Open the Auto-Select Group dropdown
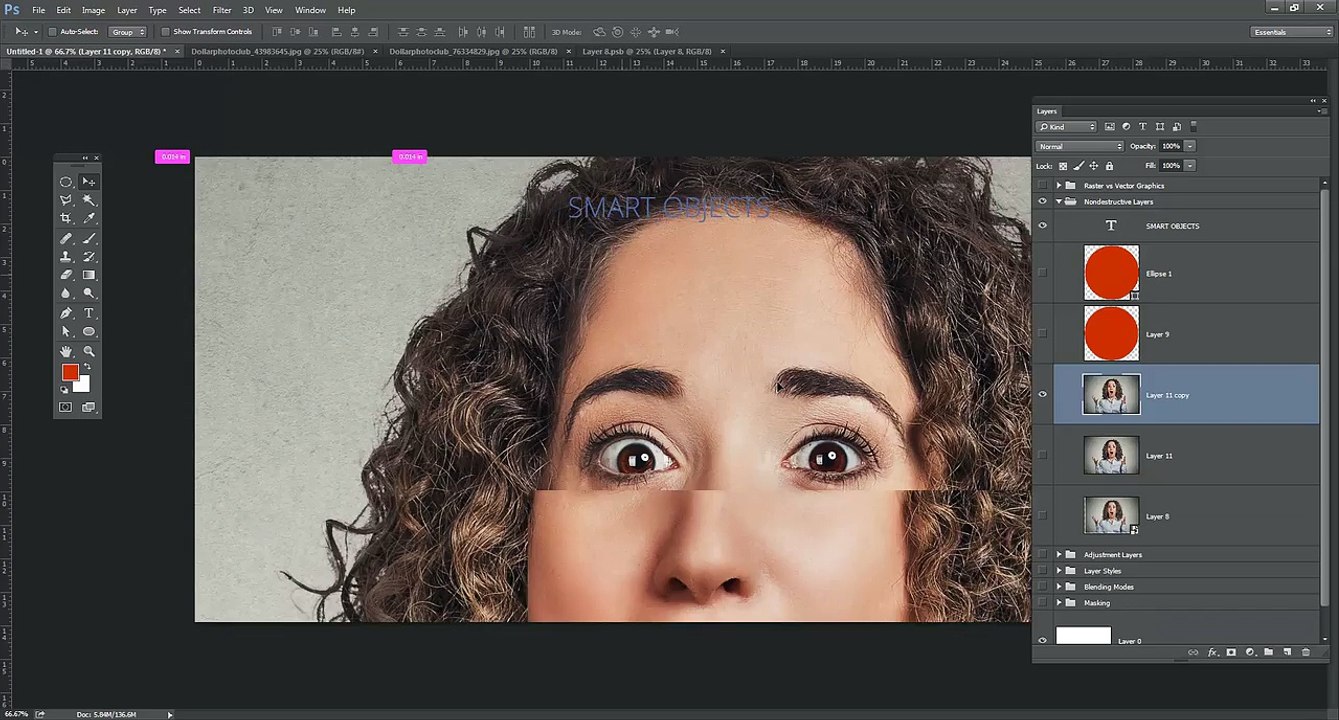The height and width of the screenshot is (720, 1339). [x=128, y=32]
